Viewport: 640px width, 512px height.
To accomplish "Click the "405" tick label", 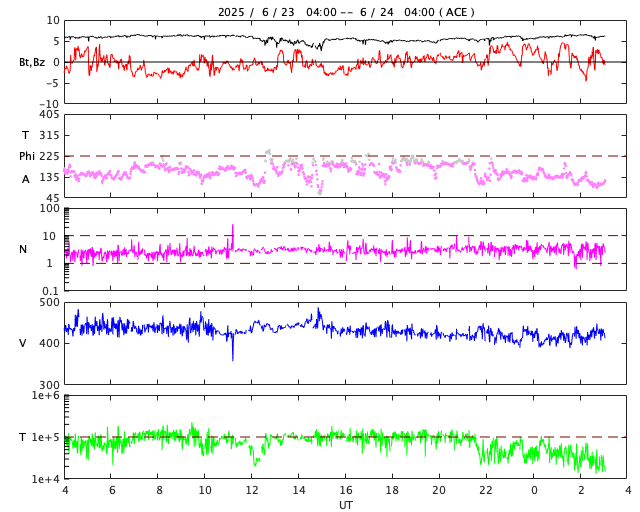I will coord(49,114).
